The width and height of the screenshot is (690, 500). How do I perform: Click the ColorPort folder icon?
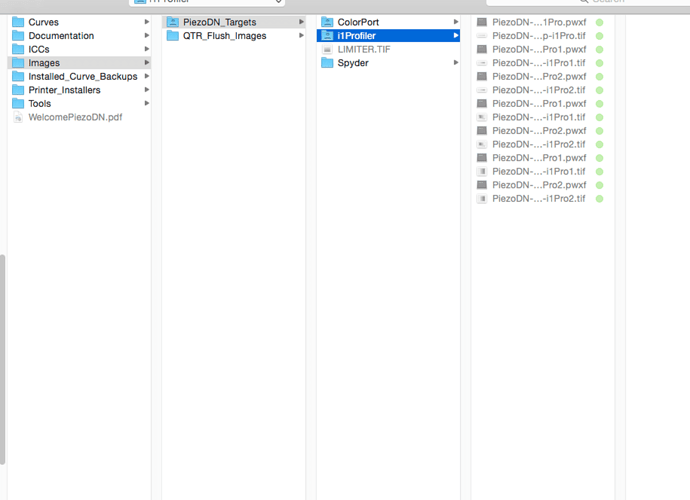coord(327,22)
